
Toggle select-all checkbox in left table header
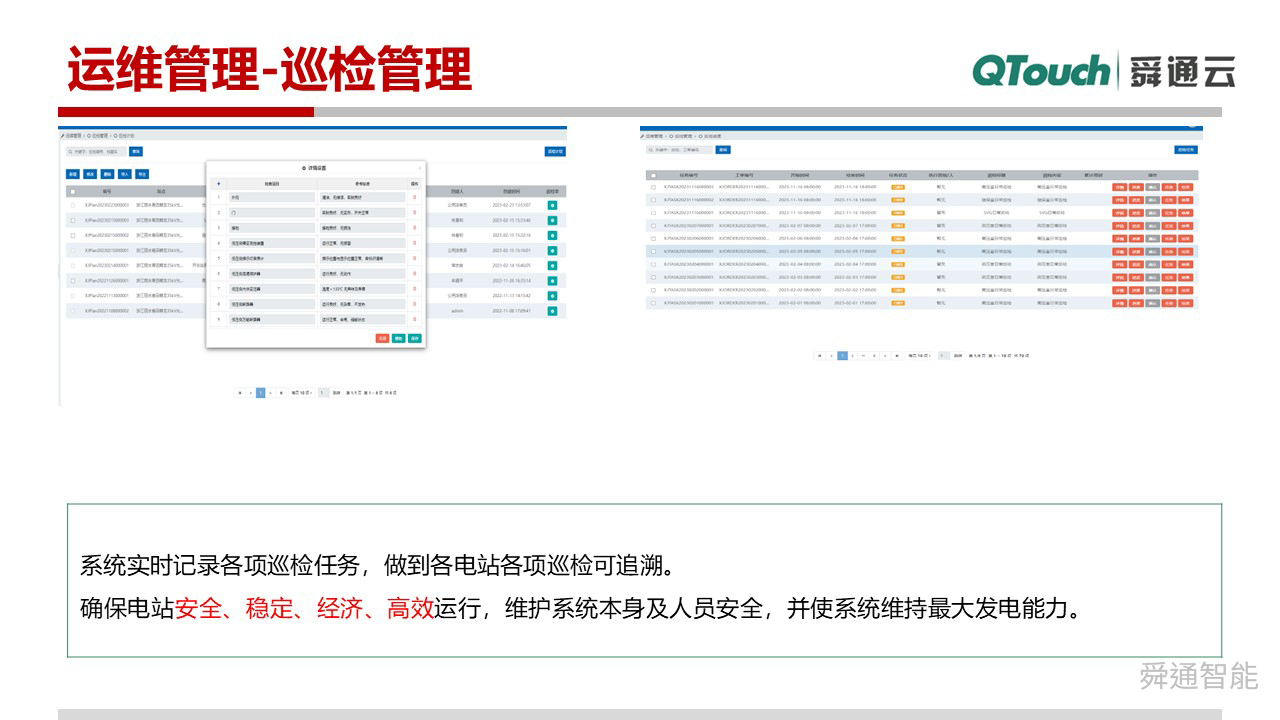point(73,191)
